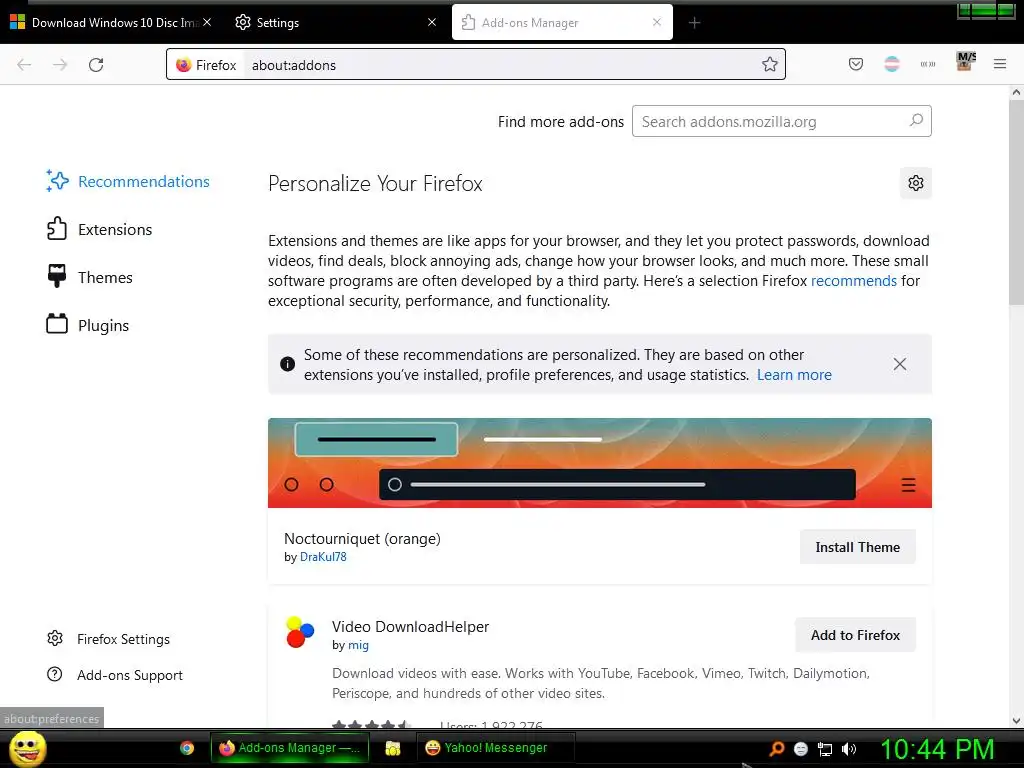Open the 'recommends' link in description

point(854,281)
